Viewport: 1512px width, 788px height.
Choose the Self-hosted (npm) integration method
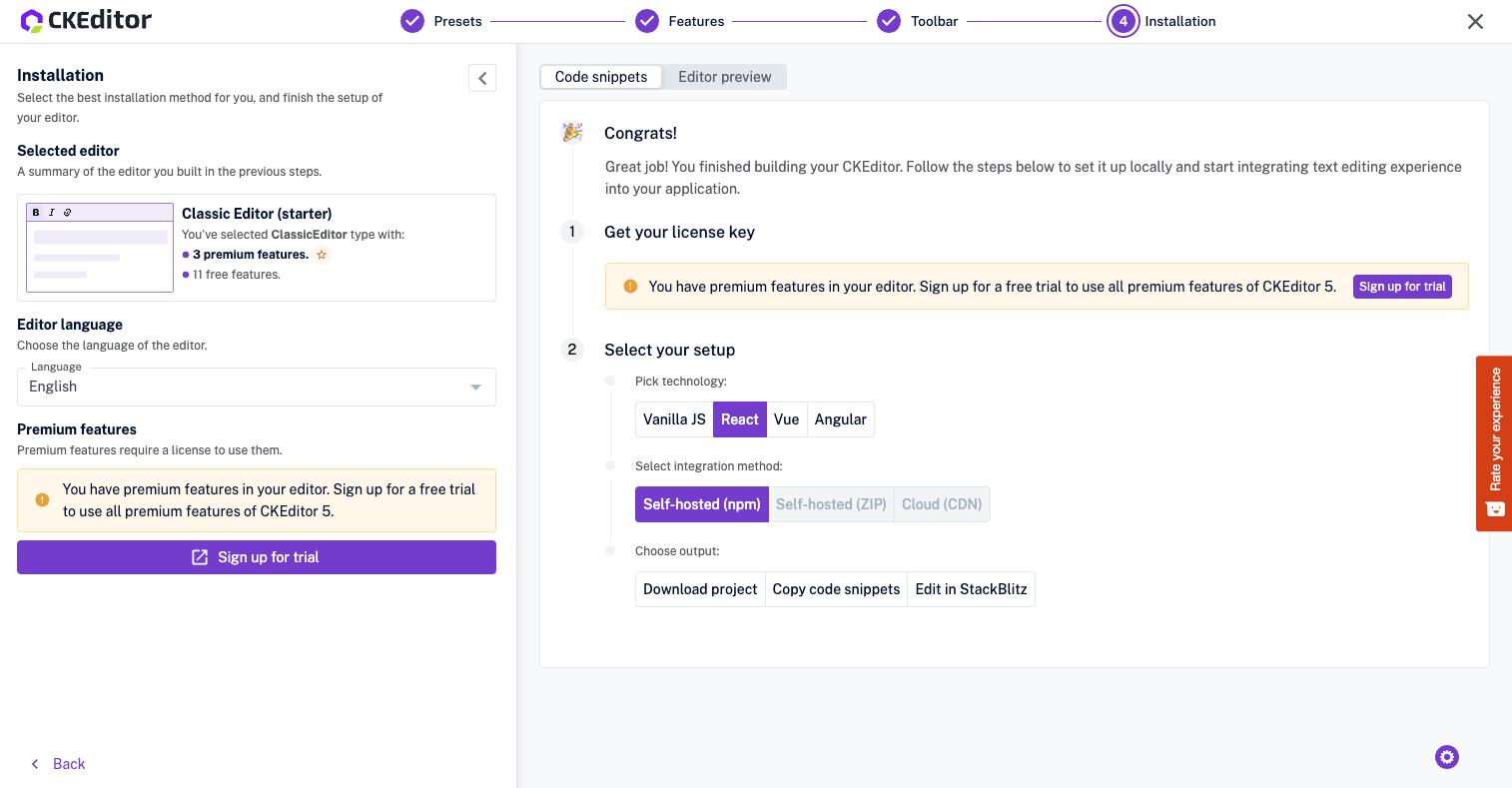701,504
